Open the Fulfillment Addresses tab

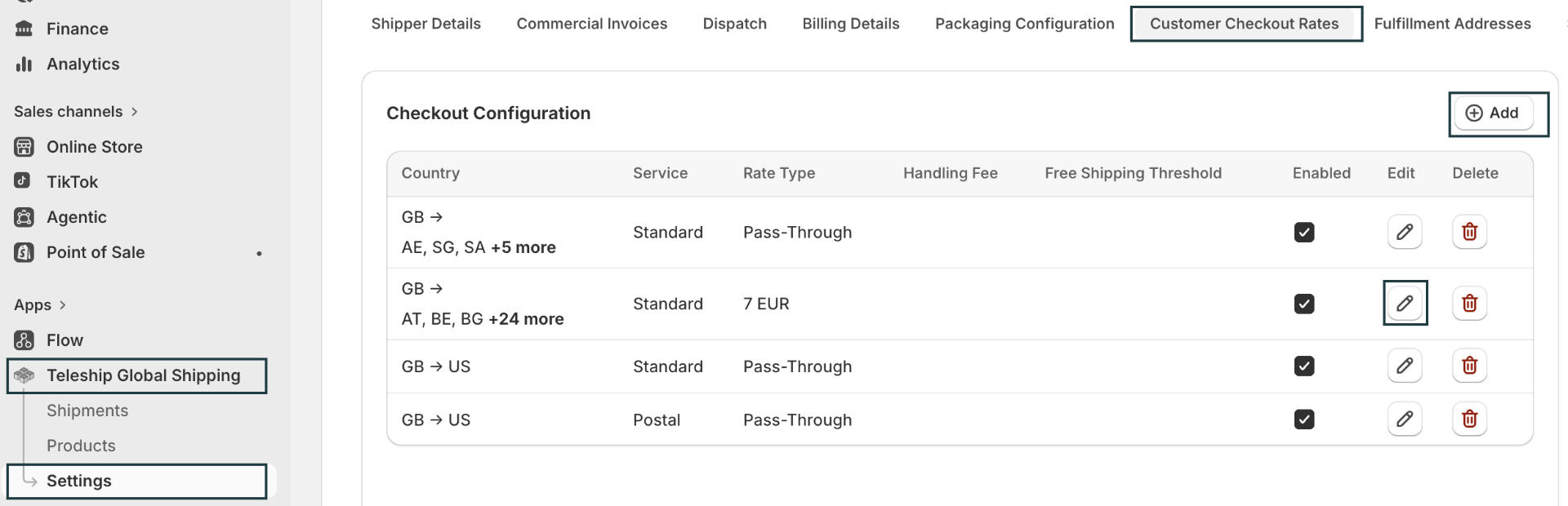(1452, 24)
